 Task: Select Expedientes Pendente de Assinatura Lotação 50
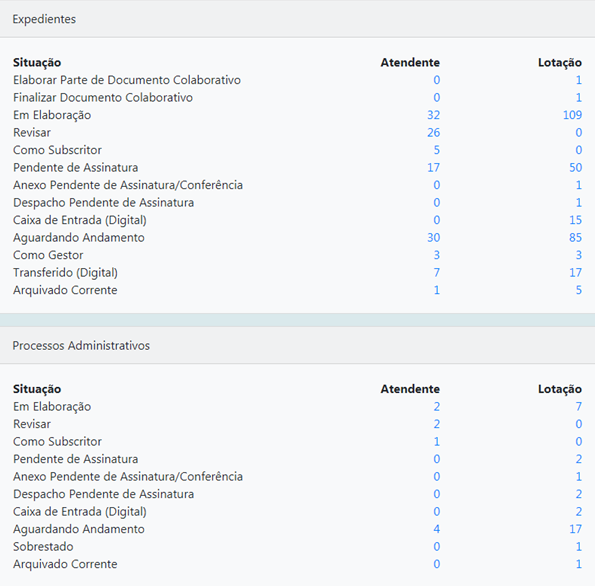click(575, 167)
